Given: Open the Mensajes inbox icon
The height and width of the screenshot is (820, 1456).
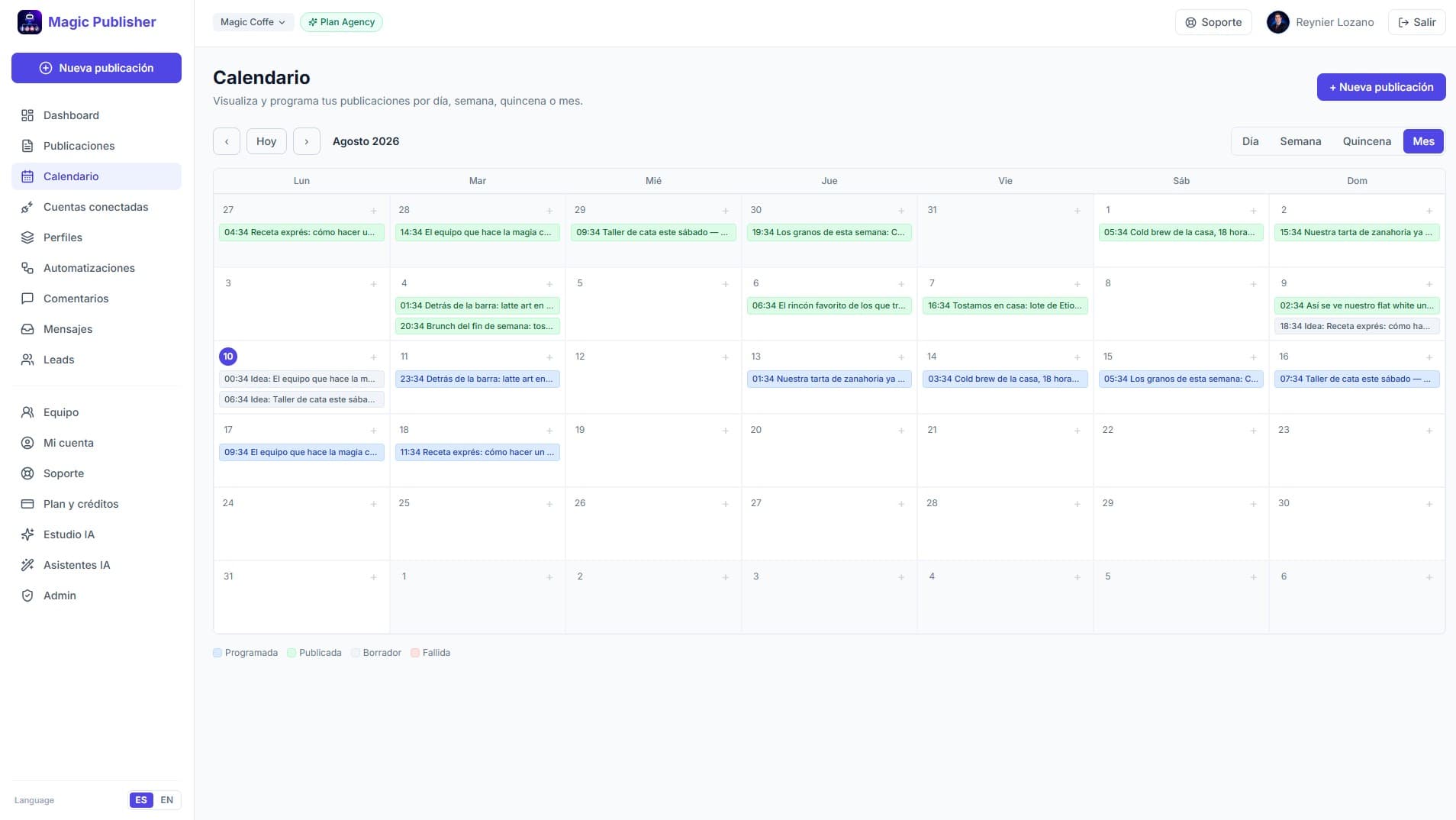Looking at the screenshot, I should (x=27, y=329).
